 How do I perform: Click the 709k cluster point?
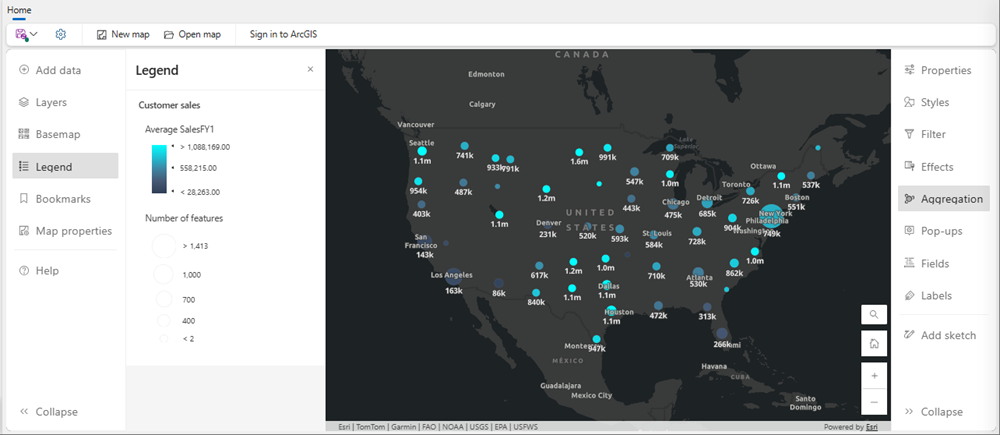click(x=670, y=148)
